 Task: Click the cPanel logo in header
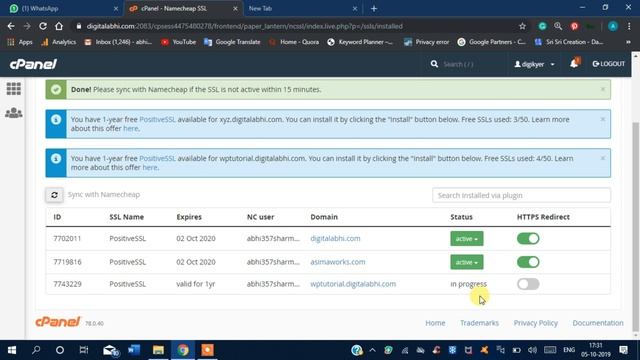click(33, 64)
